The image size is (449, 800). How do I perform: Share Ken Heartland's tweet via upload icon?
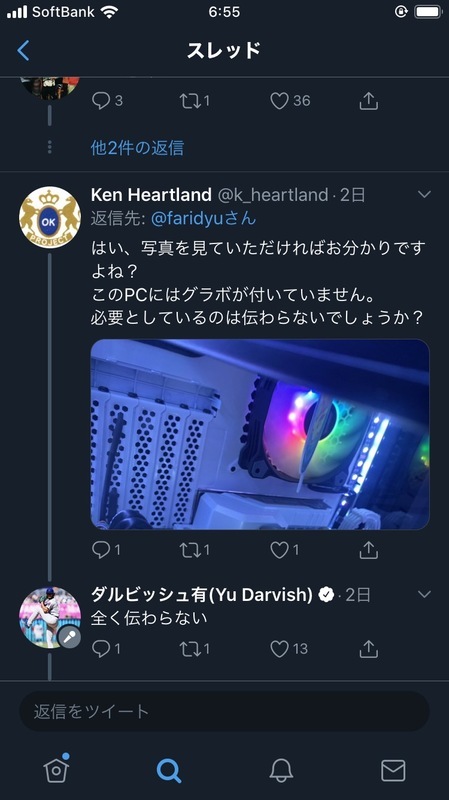[x=368, y=549]
